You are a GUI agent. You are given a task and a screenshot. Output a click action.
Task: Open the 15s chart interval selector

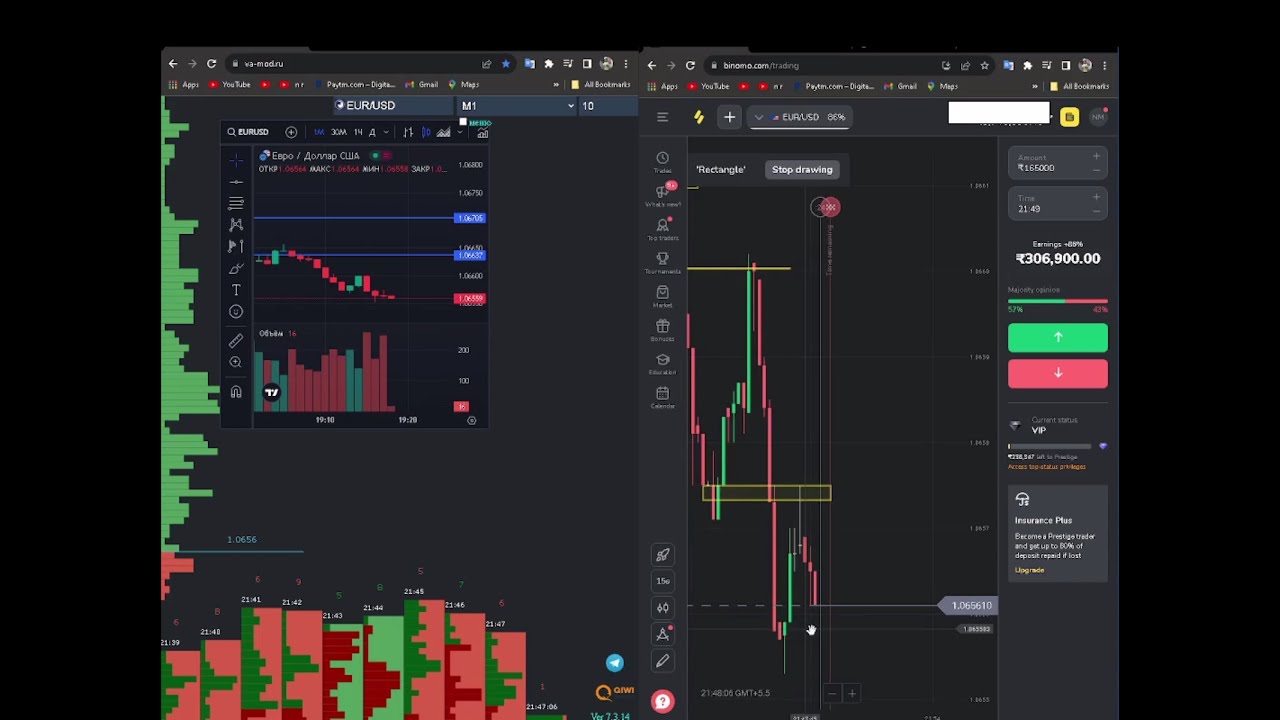pos(662,581)
